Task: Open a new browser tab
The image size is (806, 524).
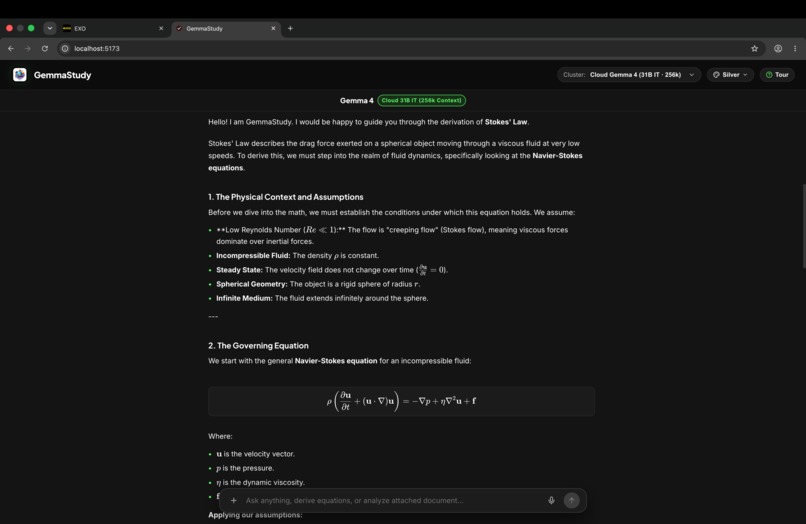Action: pyautogui.click(x=290, y=29)
